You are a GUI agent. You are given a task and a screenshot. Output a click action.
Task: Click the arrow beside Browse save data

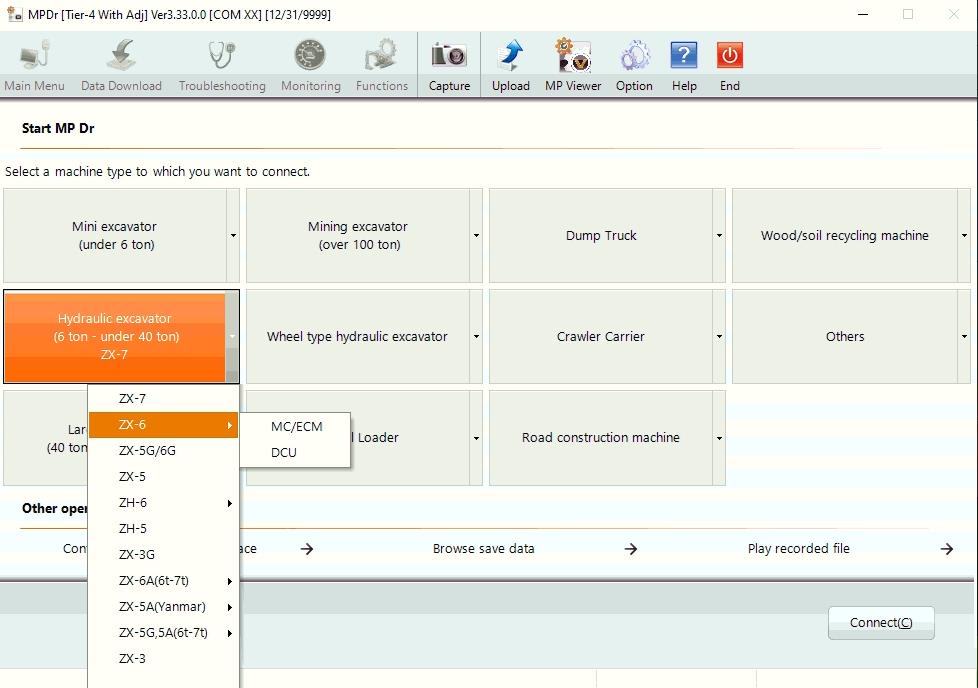tap(630, 549)
